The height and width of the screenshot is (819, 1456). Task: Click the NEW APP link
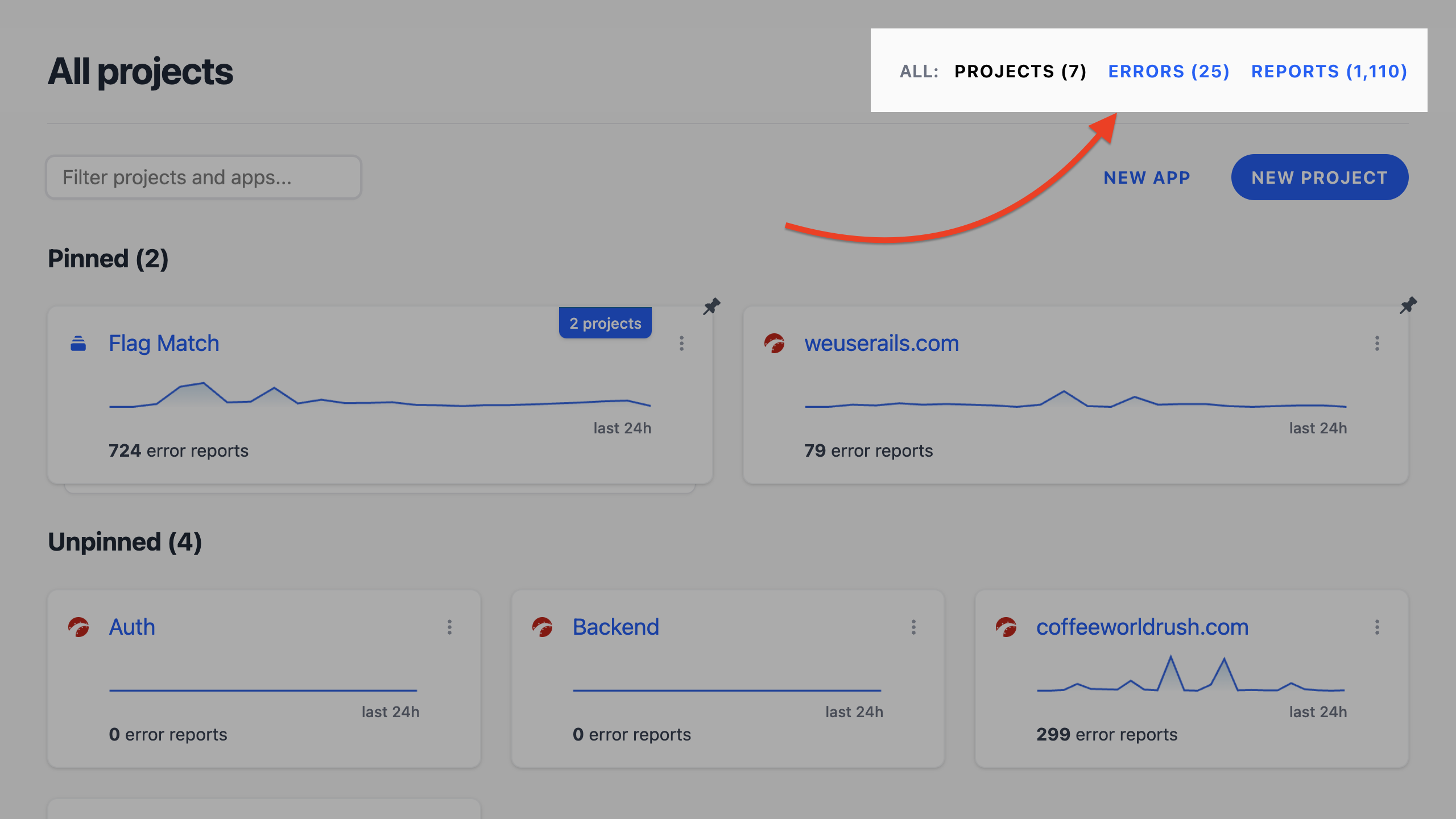1147,177
